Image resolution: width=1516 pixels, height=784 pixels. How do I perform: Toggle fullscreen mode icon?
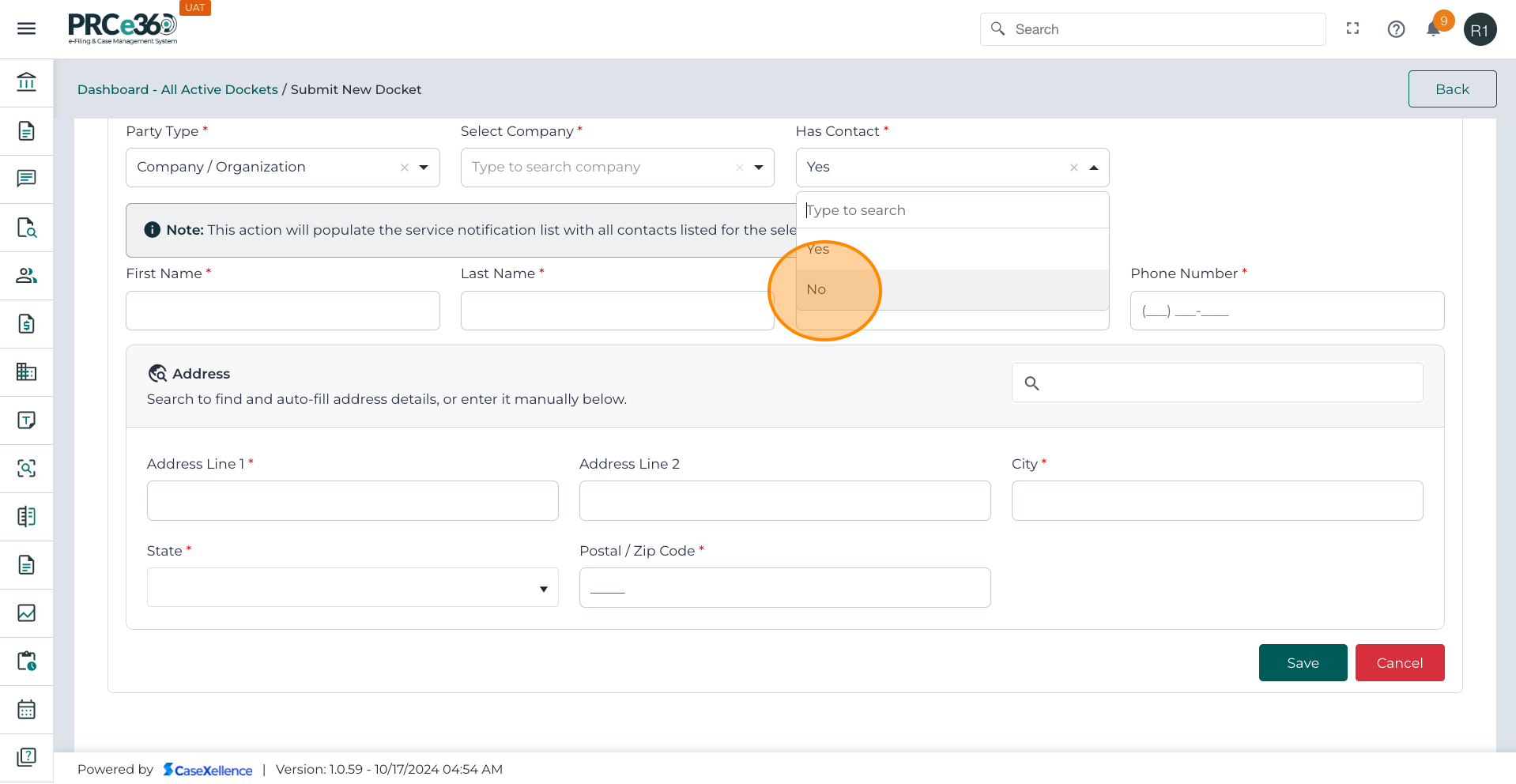tap(1352, 28)
